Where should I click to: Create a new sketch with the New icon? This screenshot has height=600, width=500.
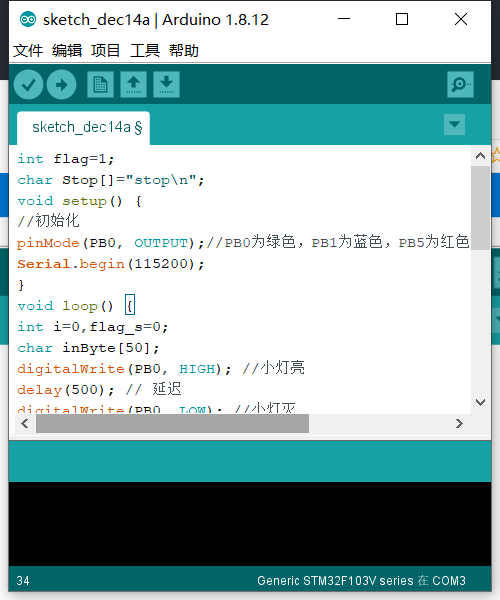(x=100, y=84)
